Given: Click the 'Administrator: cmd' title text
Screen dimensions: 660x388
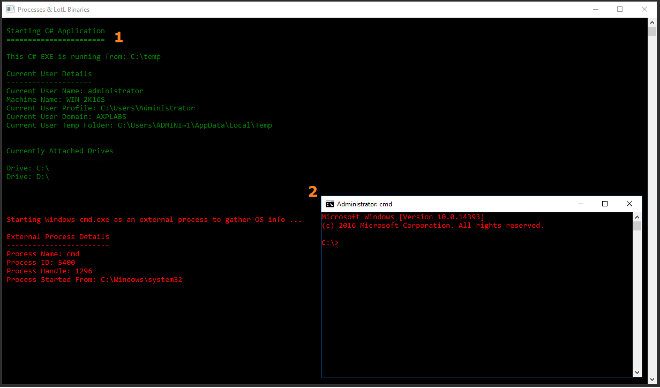Looking at the screenshot, I should (x=365, y=204).
